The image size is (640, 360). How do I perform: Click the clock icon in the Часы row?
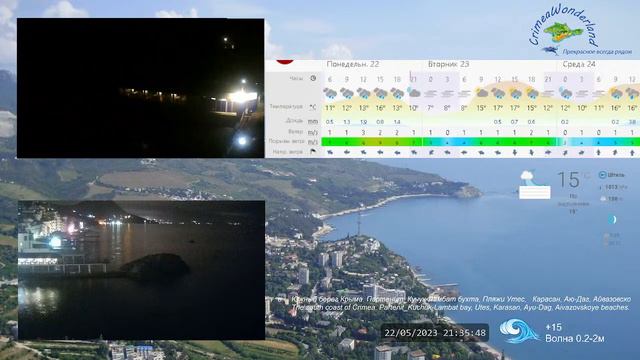point(313,78)
